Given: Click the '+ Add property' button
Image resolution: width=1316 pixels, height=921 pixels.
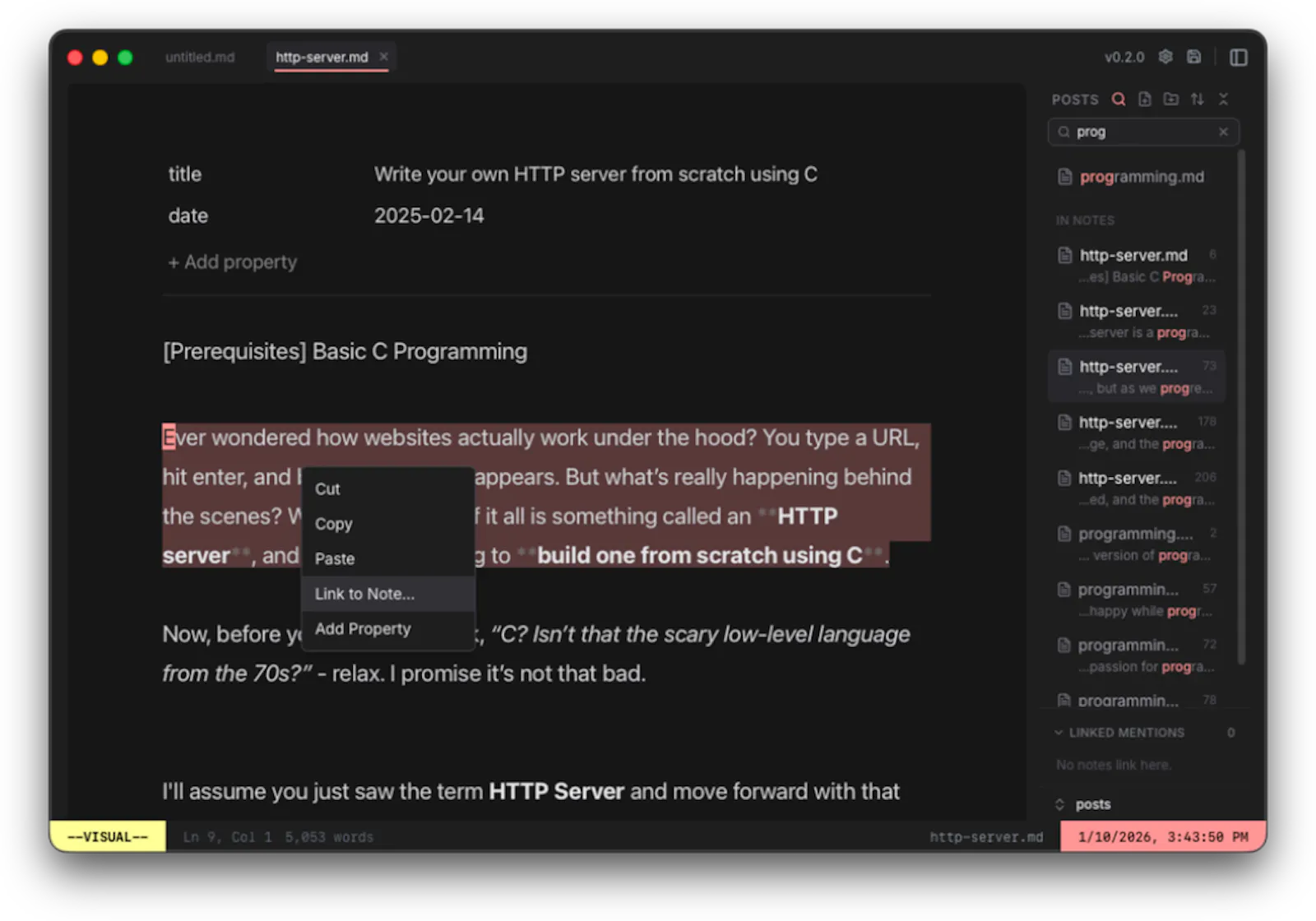Looking at the screenshot, I should (233, 262).
